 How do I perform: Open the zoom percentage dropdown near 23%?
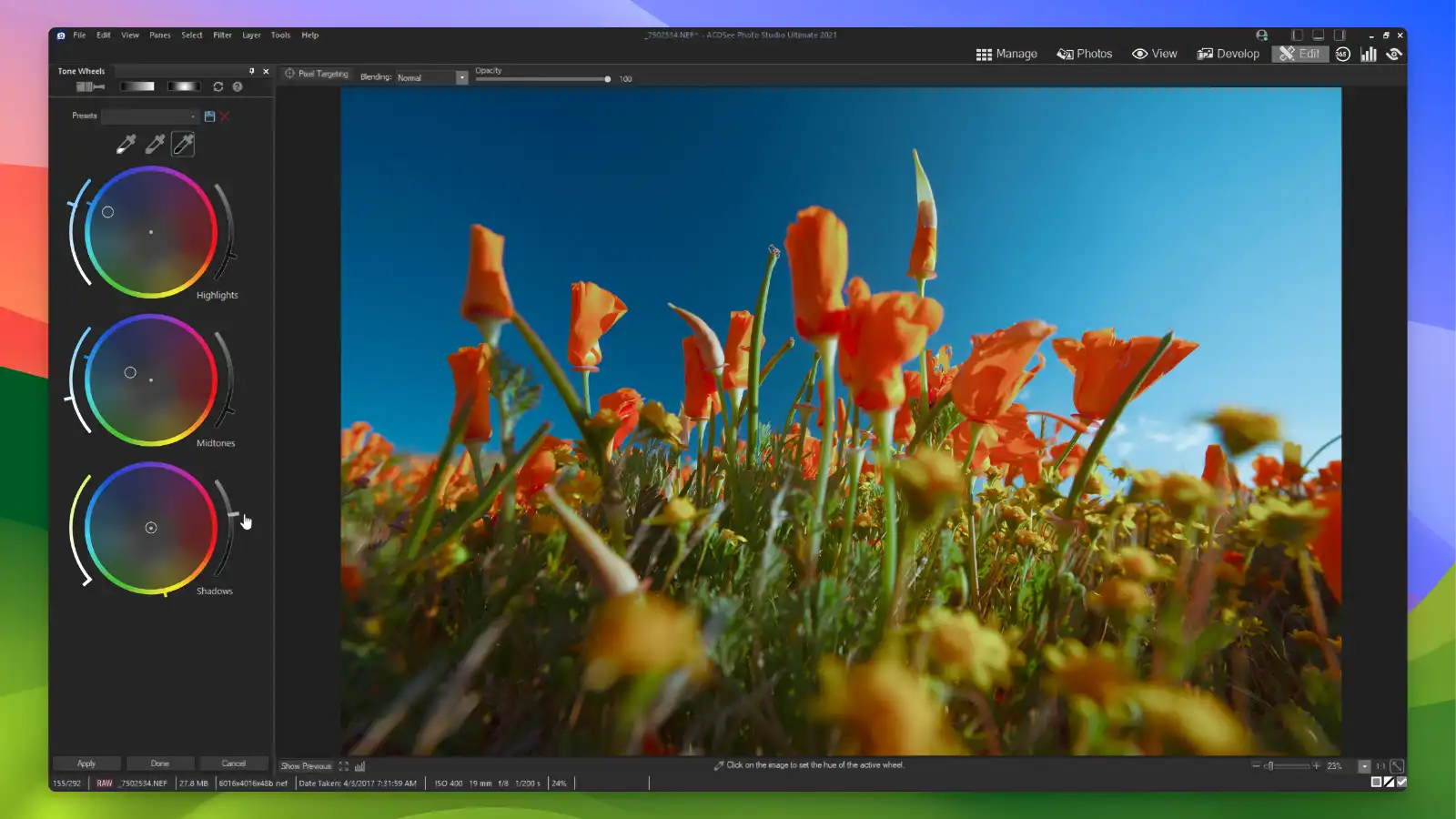click(x=1362, y=765)
